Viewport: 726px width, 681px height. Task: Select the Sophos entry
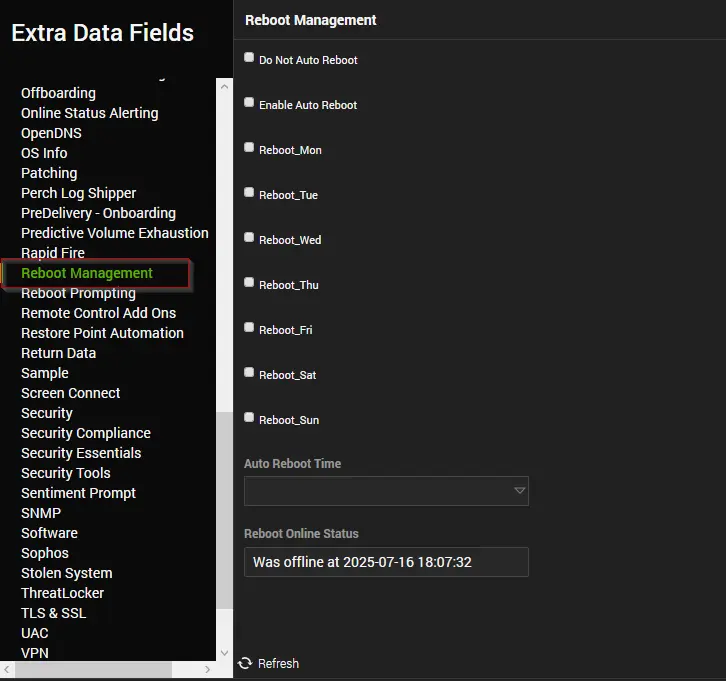point(45,553)
